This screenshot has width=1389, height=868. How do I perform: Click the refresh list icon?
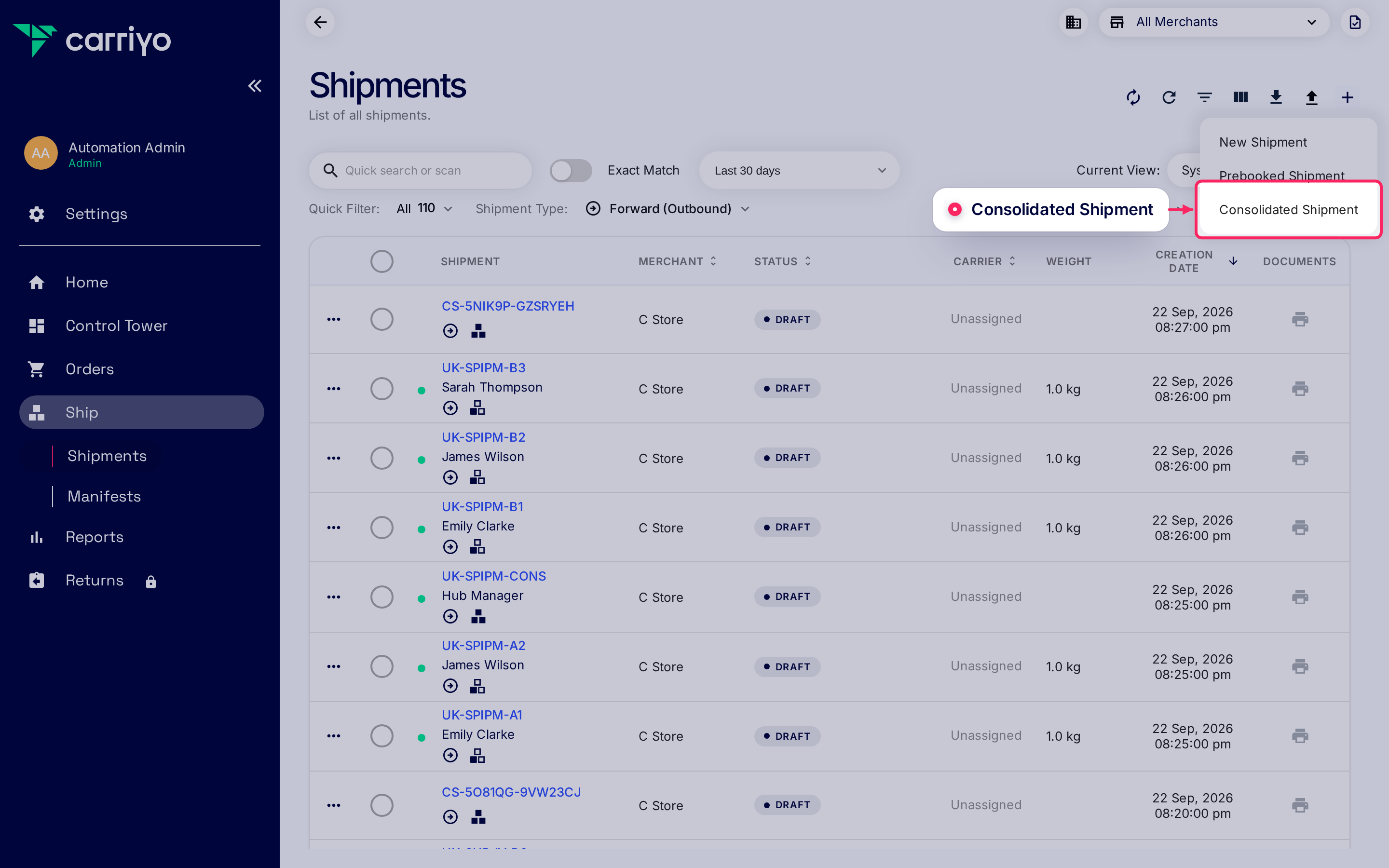click(x=1169, y=97)
